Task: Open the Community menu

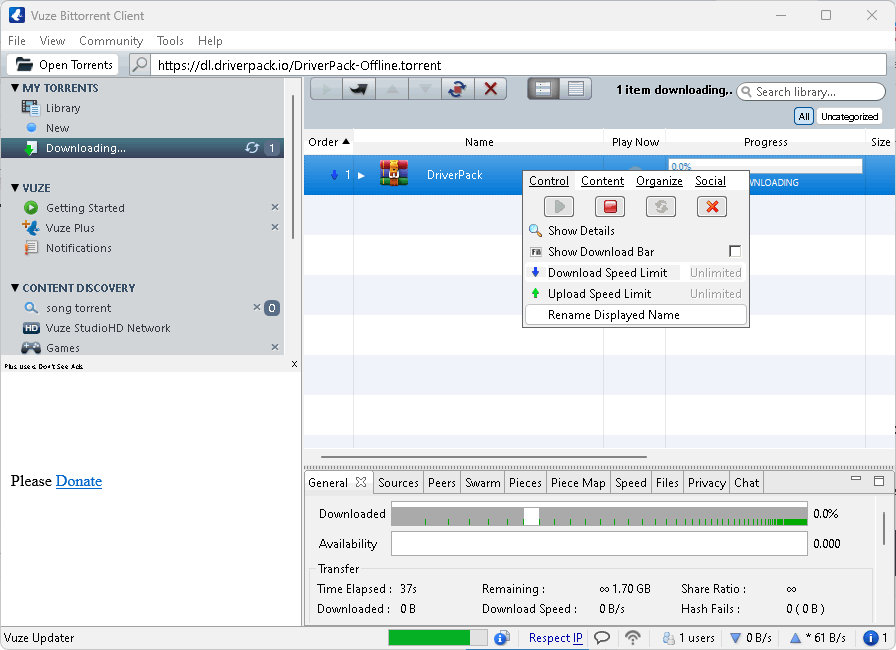Action: tap(111, 41)
